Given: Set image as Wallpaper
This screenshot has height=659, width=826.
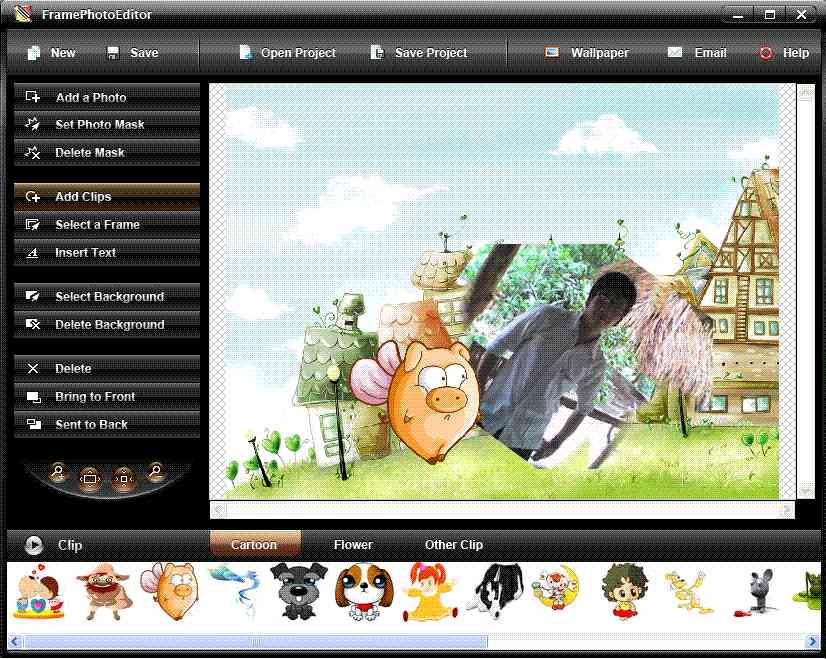Looking at the screenshot, I should (586, 53).
